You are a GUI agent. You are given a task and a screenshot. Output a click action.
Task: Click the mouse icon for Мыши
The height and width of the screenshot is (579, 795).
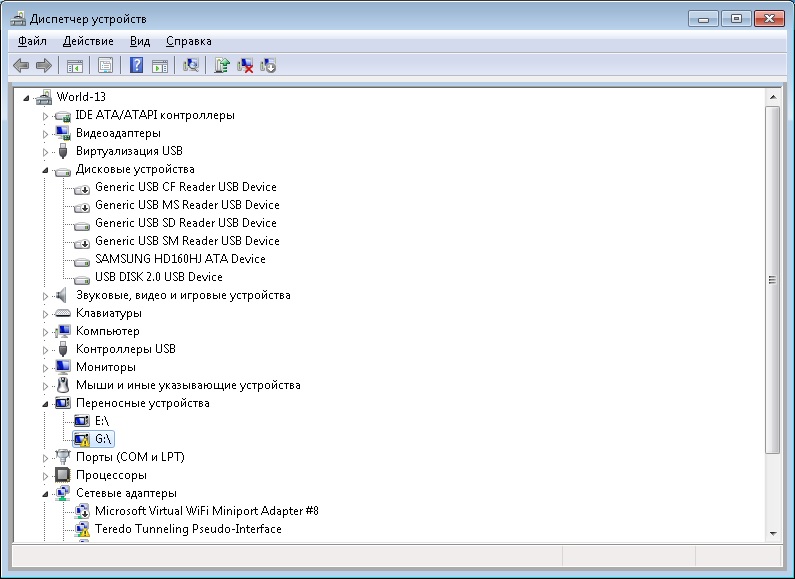pos(63,385)
